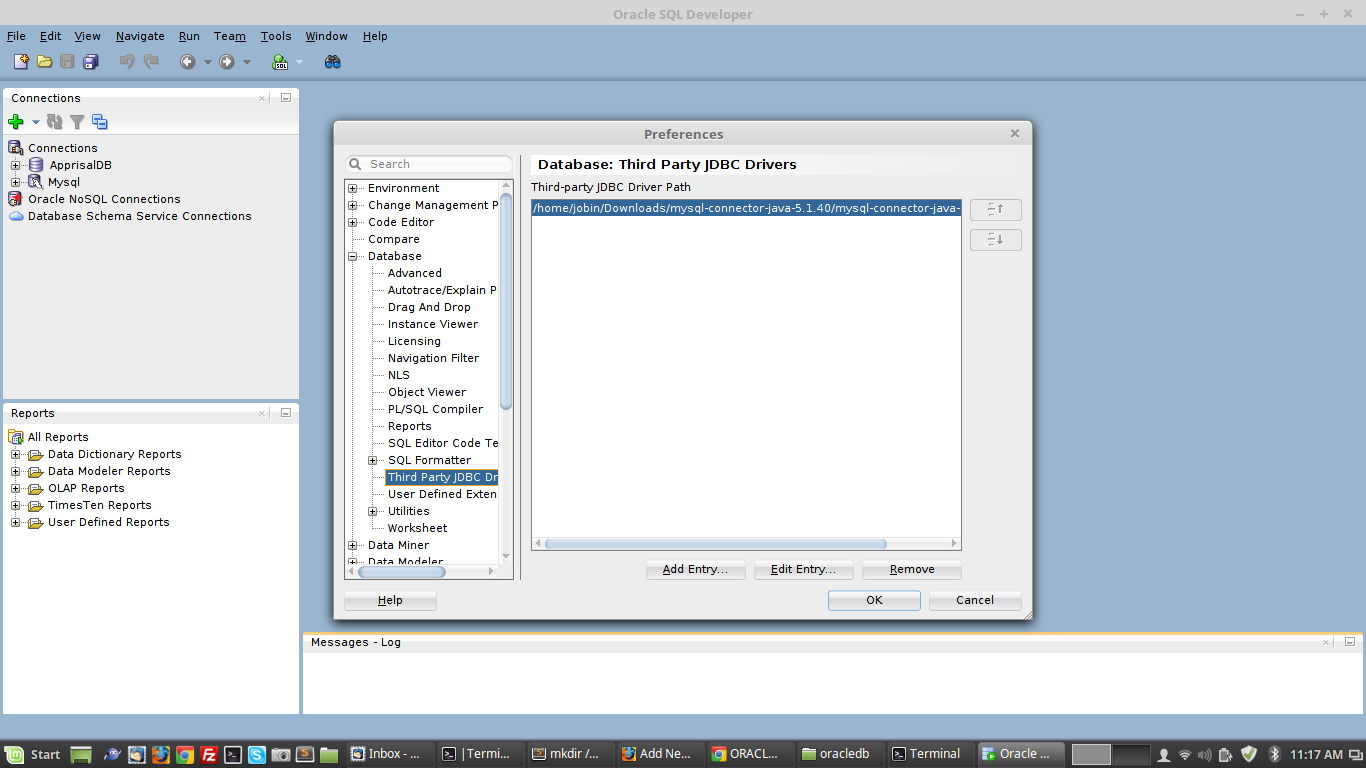Click the Add Entry... button

695,569
